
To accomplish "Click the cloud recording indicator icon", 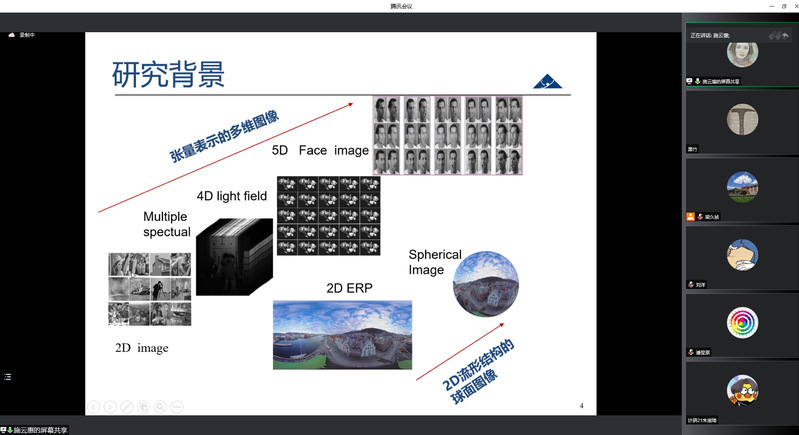I will point(12,35).
